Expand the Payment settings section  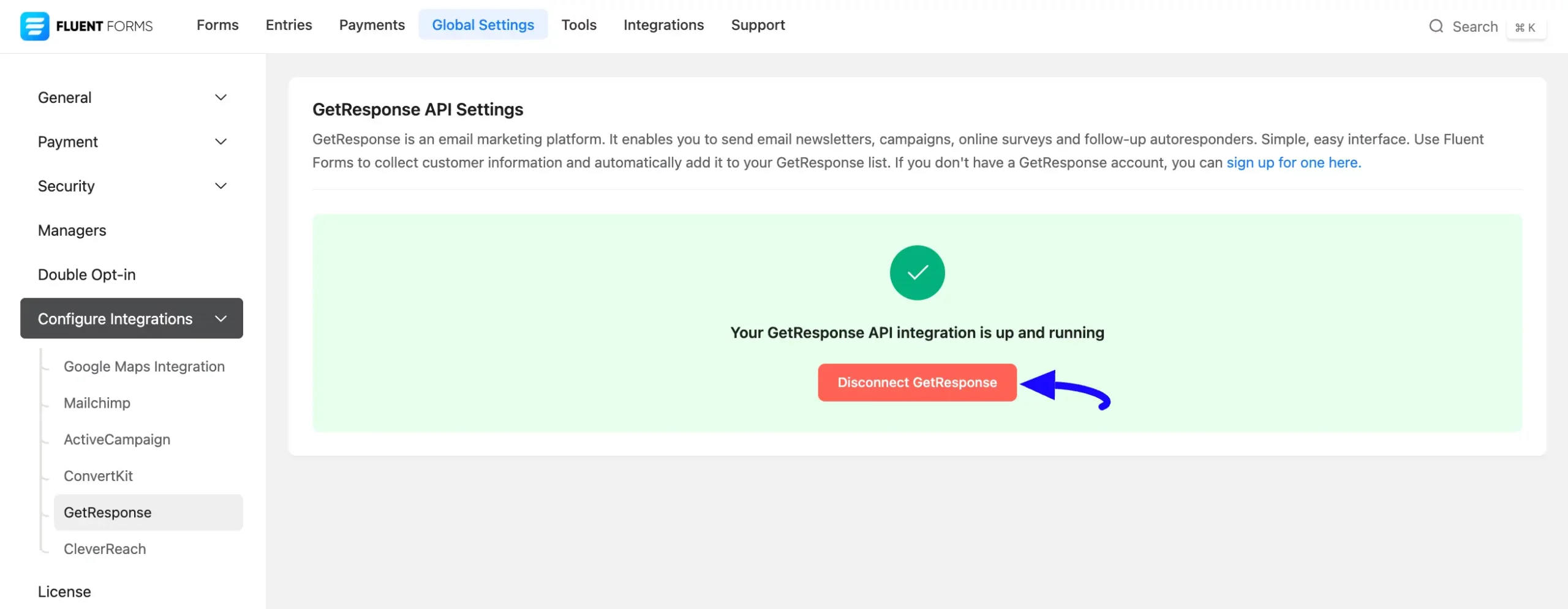click(131, 141)
